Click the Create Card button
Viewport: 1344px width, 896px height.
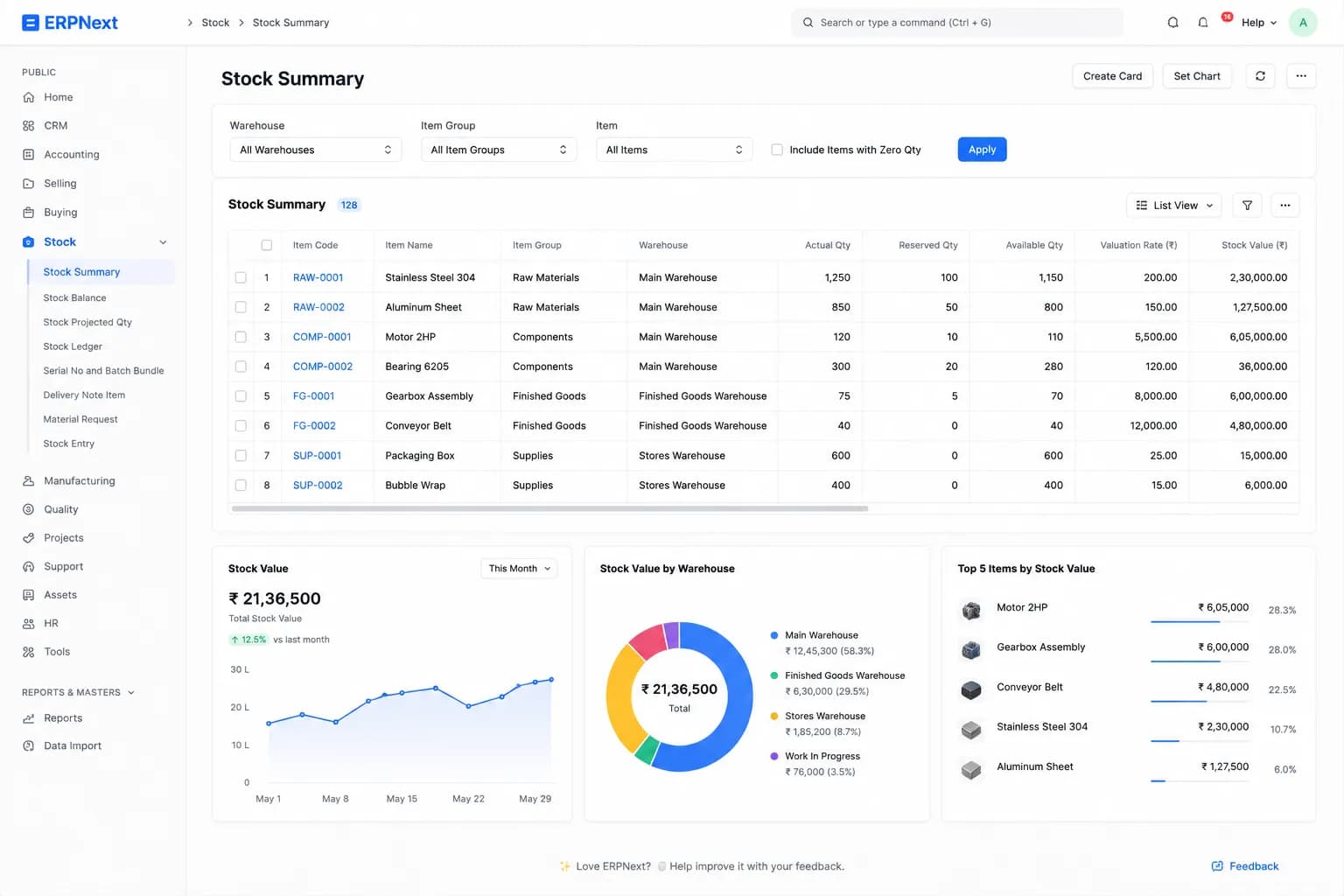pos(1112,76)
